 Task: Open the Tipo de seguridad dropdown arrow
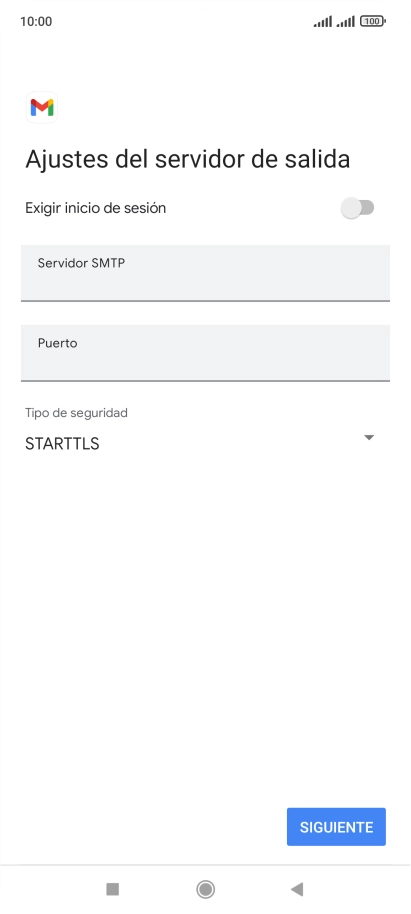[x=368, y=438]
